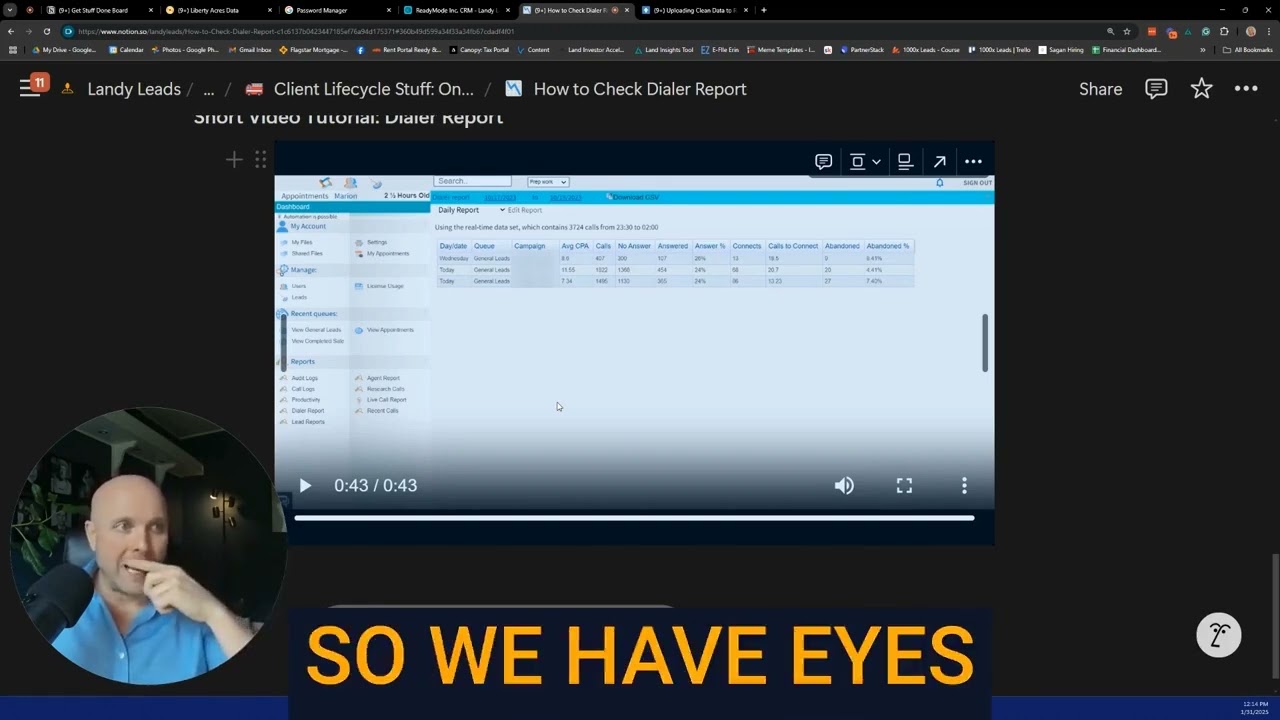Reload the current page
This screenshot has height=720, width=1280.
point(46,31)
